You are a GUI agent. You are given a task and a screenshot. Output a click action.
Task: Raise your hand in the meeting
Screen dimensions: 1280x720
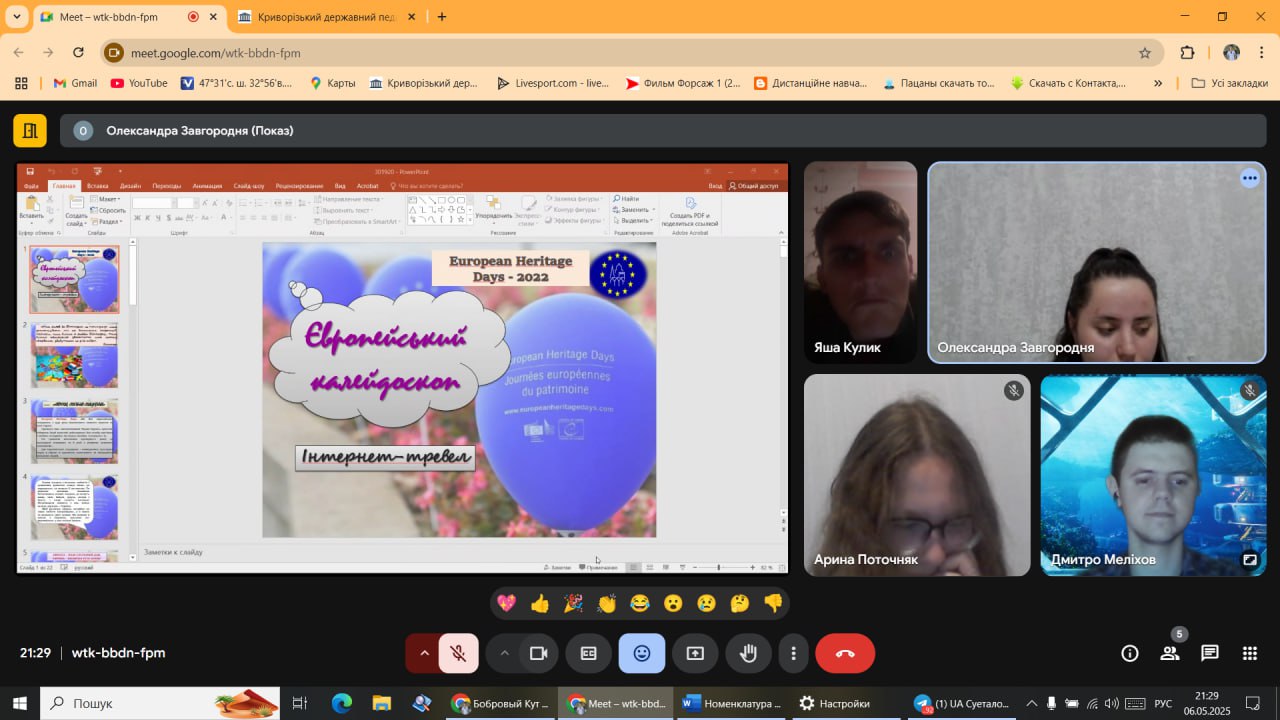click(748, 653)
